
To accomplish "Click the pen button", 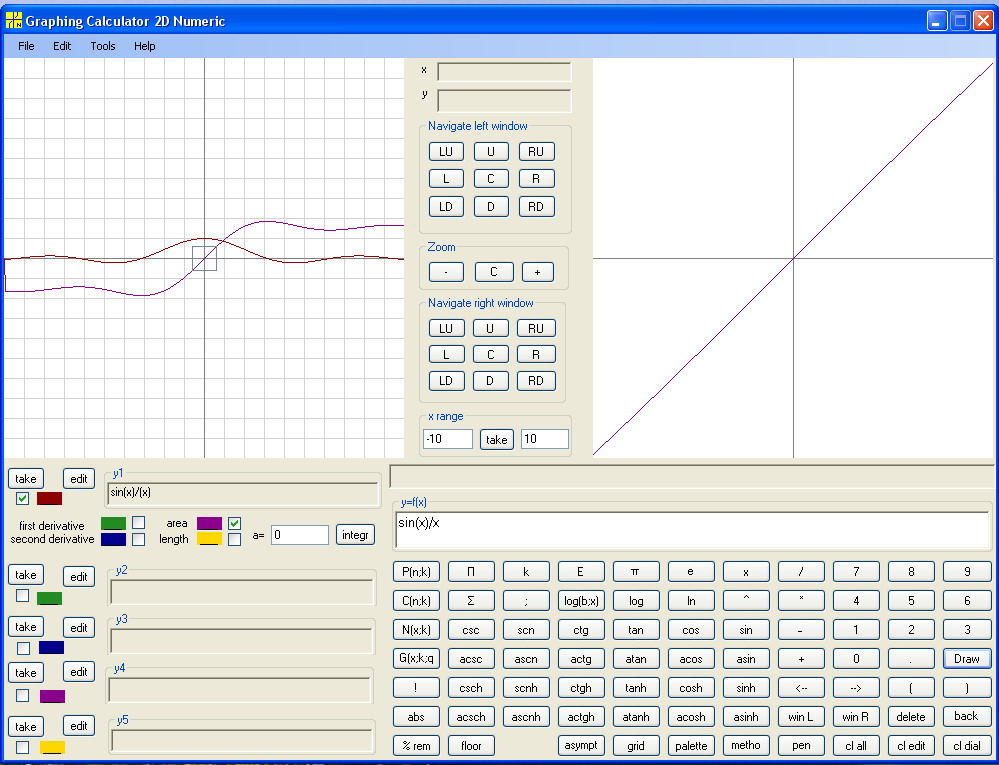I will 801,745.
